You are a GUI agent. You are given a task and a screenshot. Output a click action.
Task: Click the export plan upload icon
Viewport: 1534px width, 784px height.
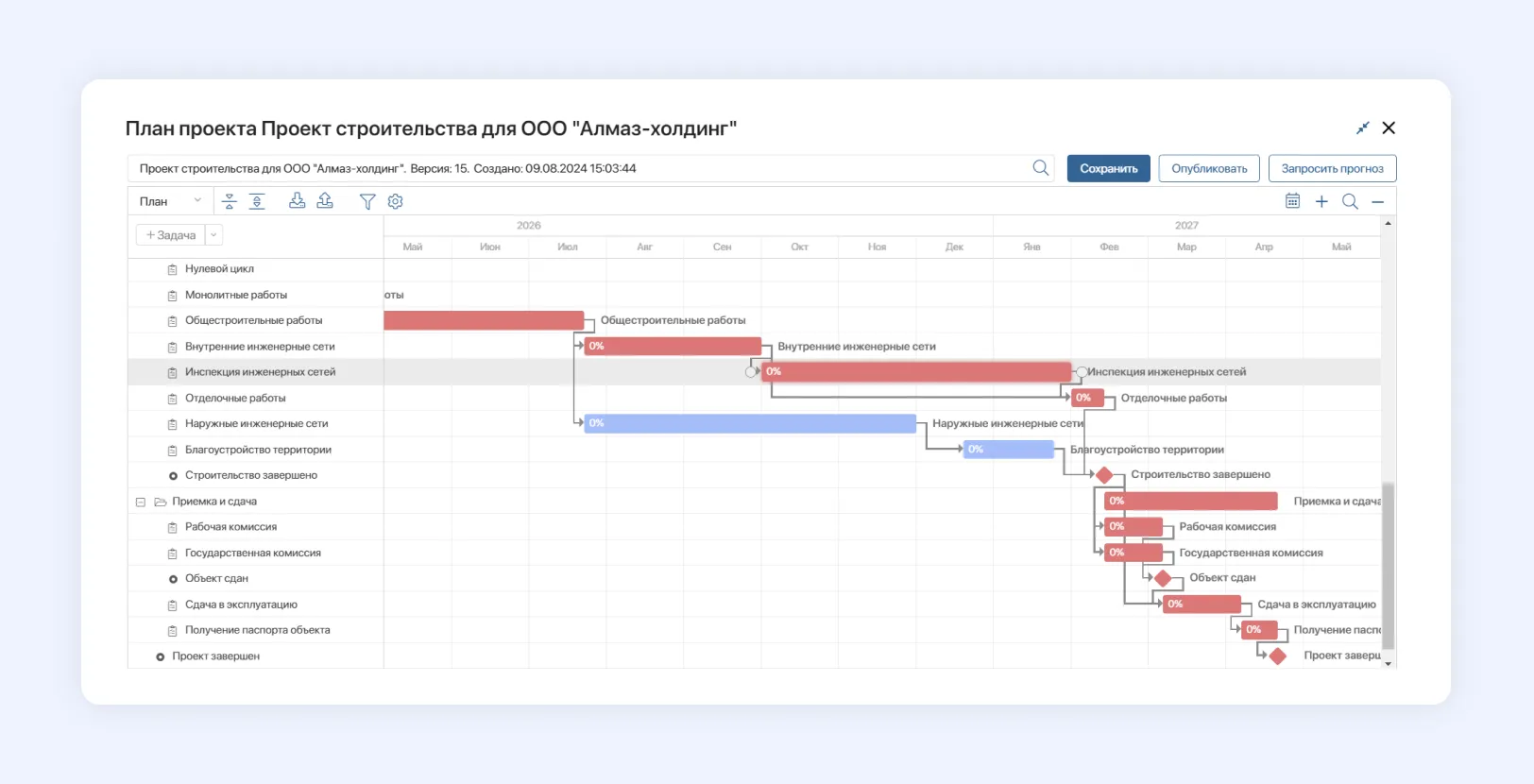tap(325, 201)
